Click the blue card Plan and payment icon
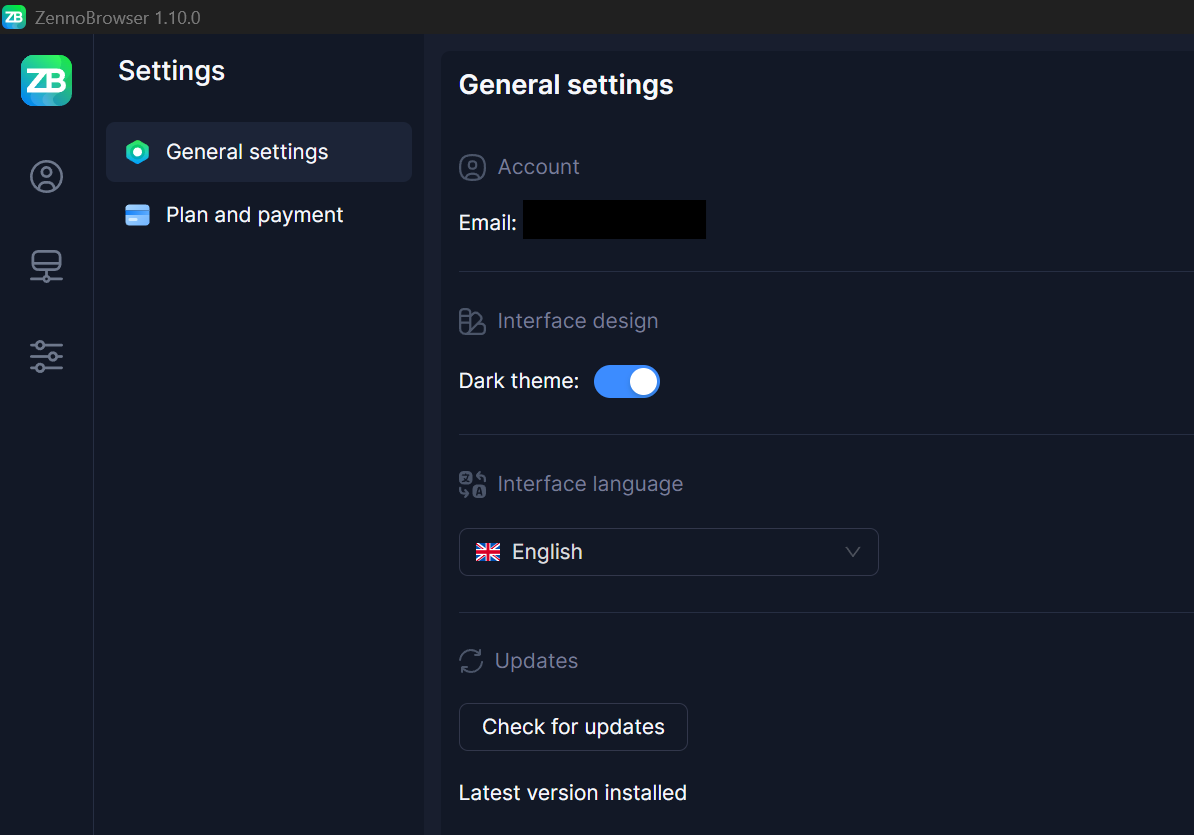The width and height of the screenshot is (1194, 835). 137,215
